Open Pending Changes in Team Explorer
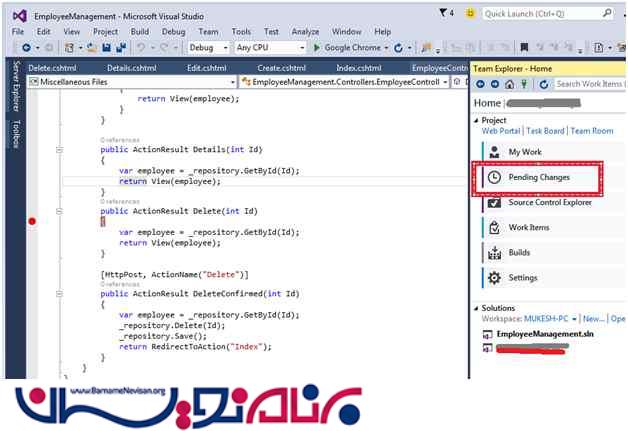 [538, 177]
